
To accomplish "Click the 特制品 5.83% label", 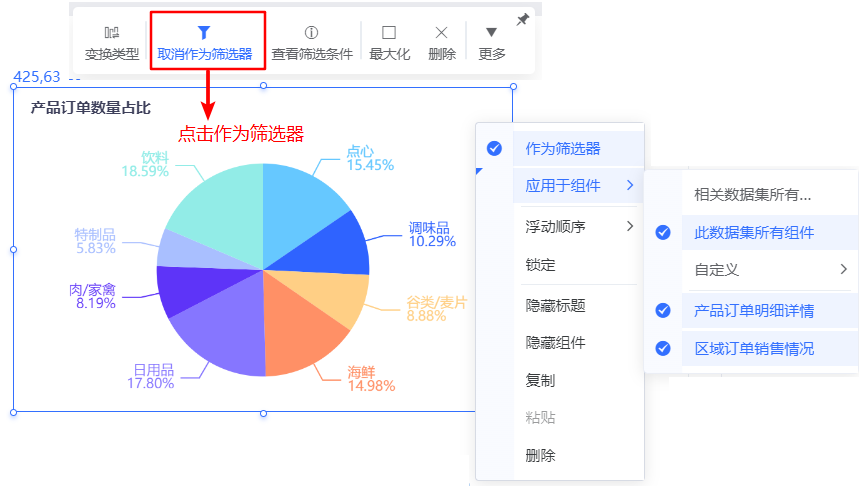I will point(95,242).
